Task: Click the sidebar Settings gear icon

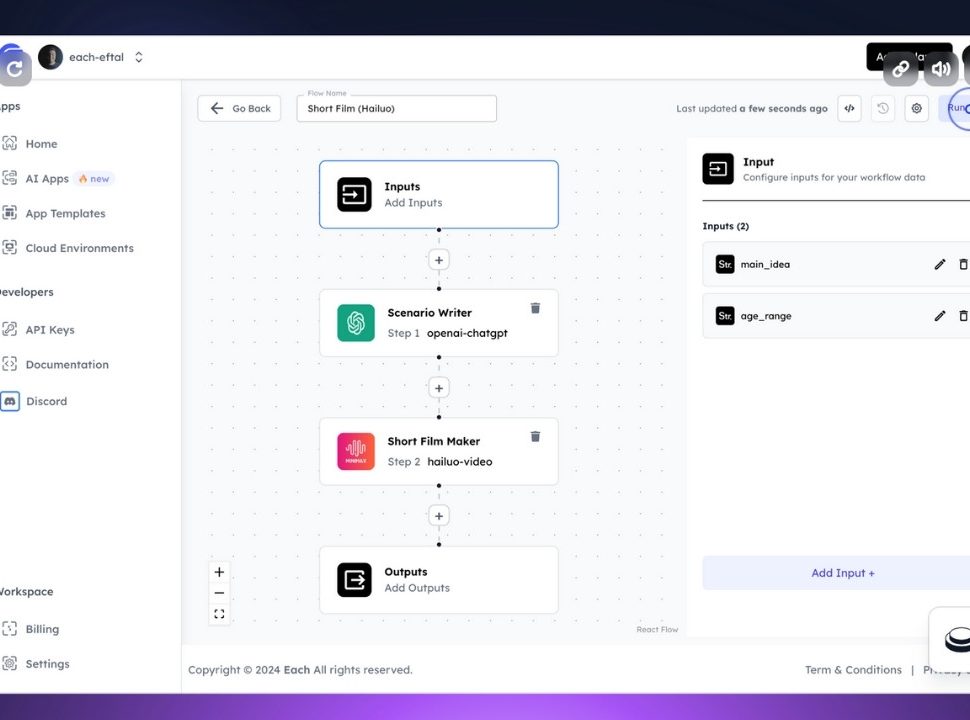Action: pyautogui.click(x=9, y=663)
